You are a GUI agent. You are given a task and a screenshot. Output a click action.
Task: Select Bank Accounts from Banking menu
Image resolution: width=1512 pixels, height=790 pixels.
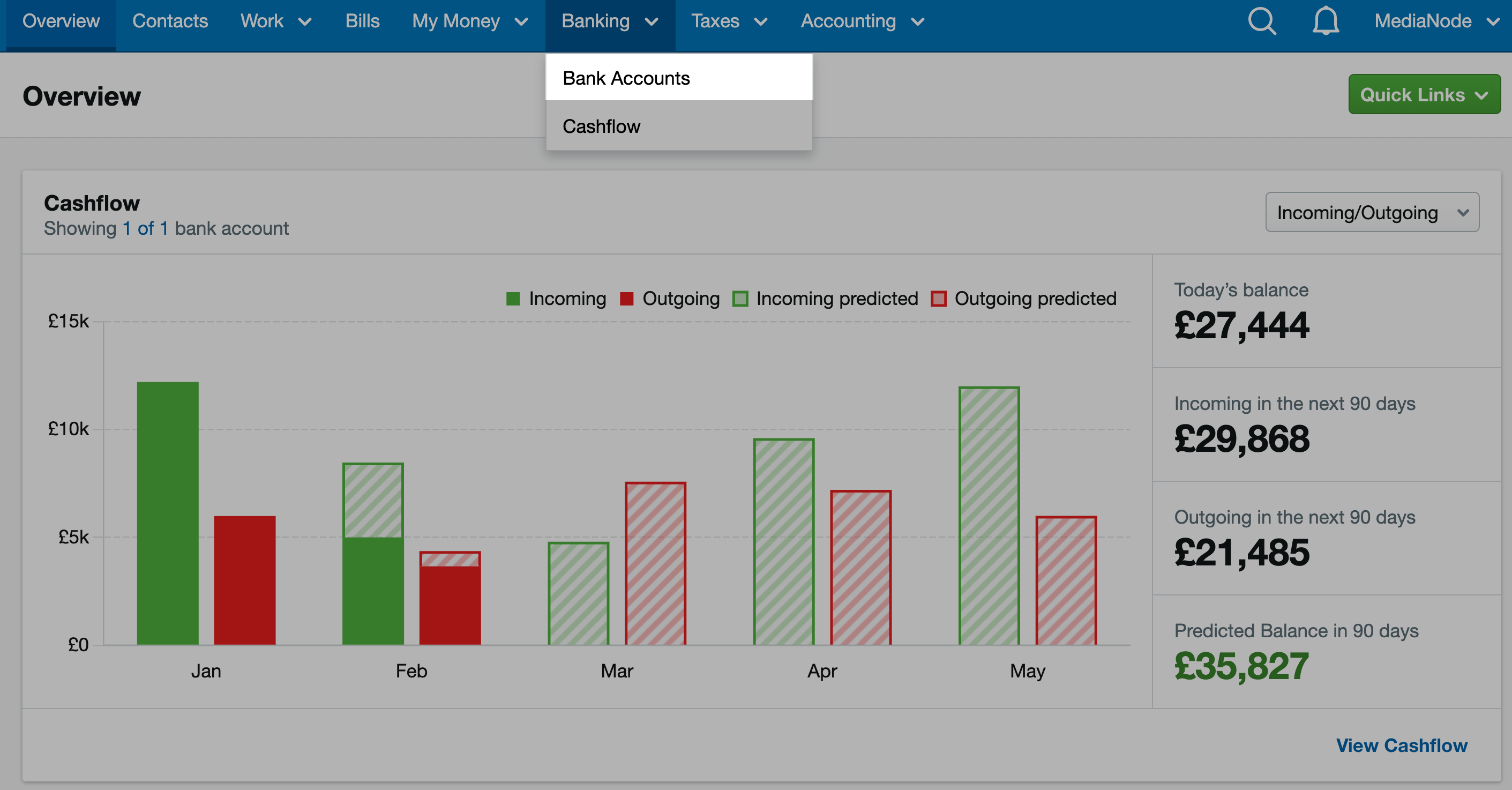679,78
